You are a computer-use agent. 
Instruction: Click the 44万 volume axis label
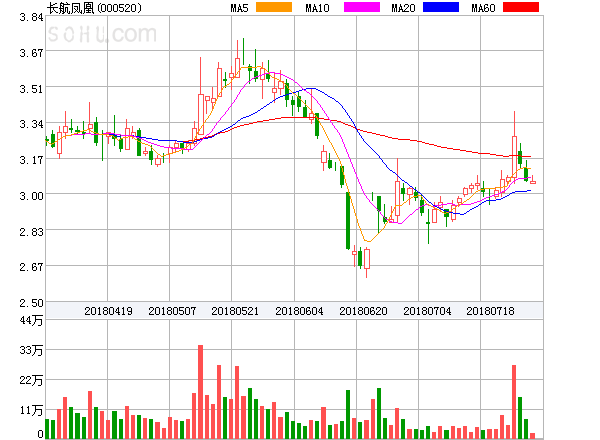[31, 320]
